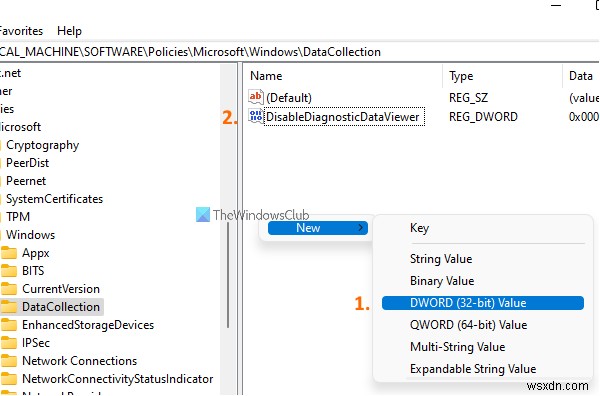Select QWORD (64-bit) Value option
The width and height of the screenshot is (600, 396).
pyautogui.click(x=468, y=325)
